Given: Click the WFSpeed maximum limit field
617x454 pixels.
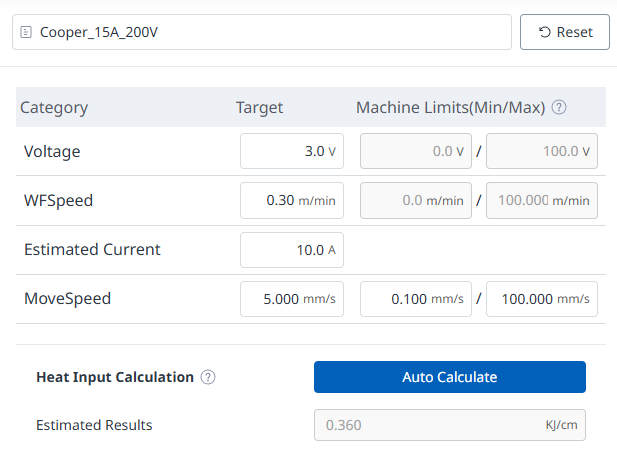Looking at the screenshot, I should click(541, 200).
